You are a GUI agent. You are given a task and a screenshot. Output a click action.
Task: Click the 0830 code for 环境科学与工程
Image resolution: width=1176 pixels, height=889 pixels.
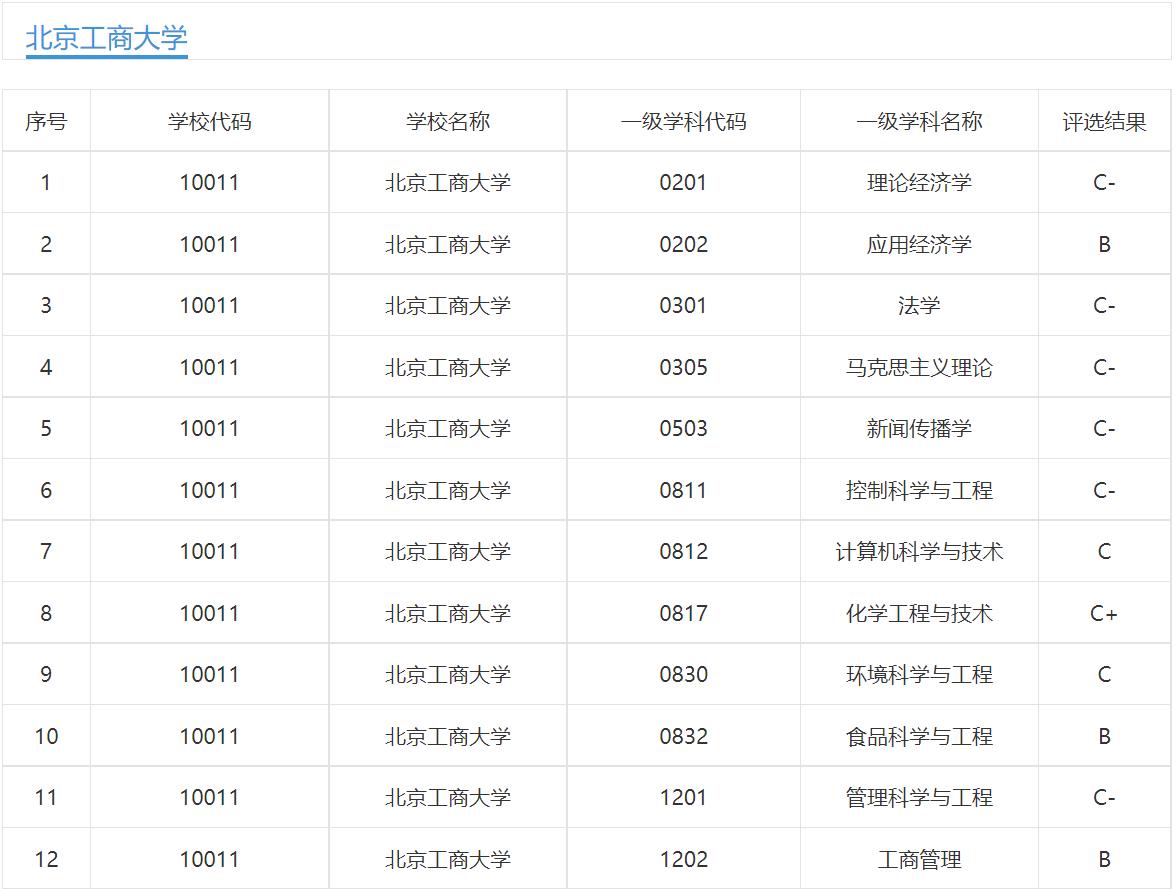pyautogui.click(x=684, y=675)
